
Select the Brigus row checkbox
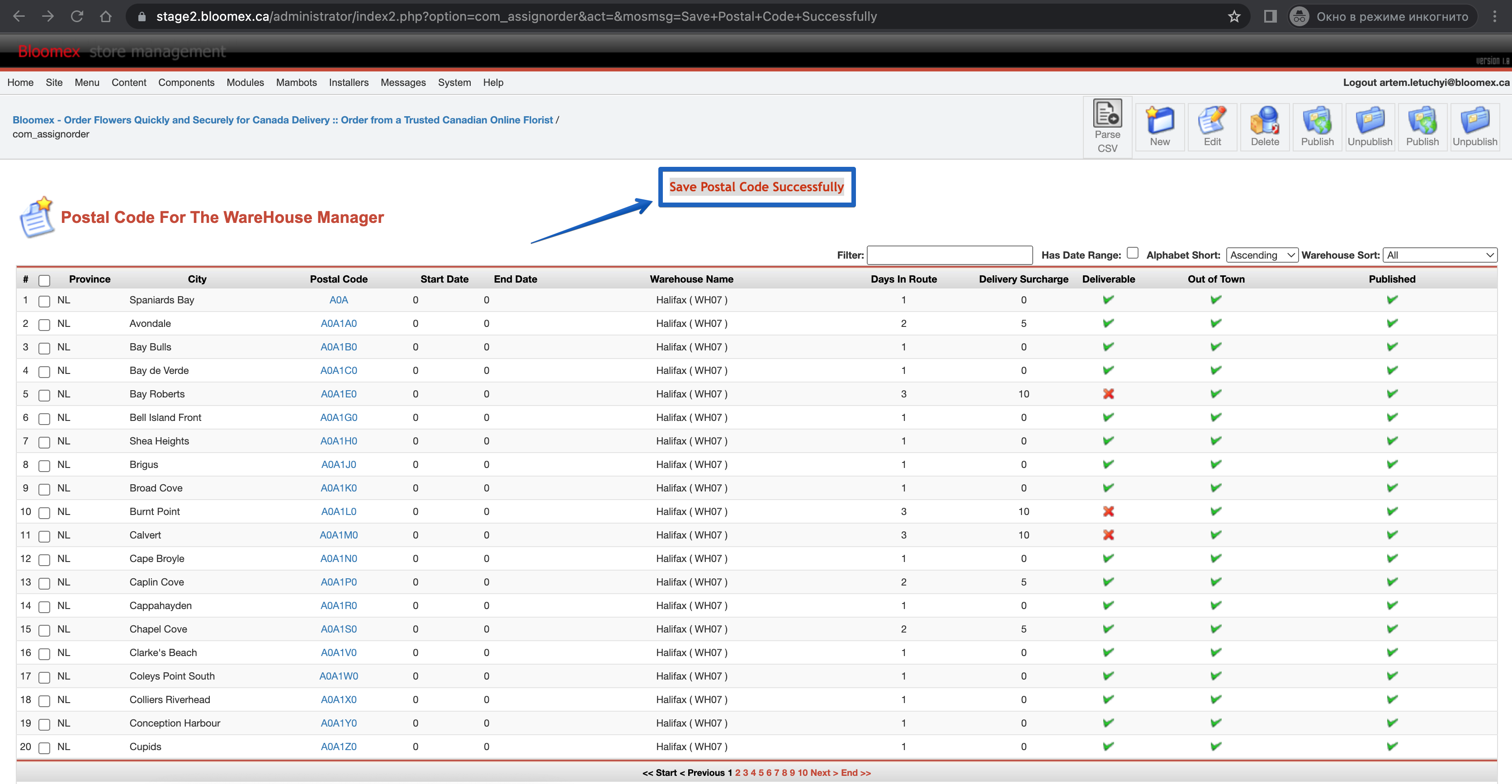pos(44,466)
